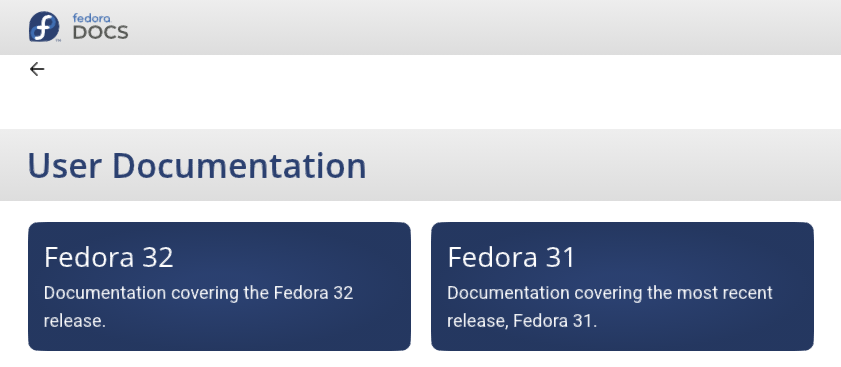The image size is (841, 367).
Task: Go back using the left arrow icon
Action: [37, 69]
